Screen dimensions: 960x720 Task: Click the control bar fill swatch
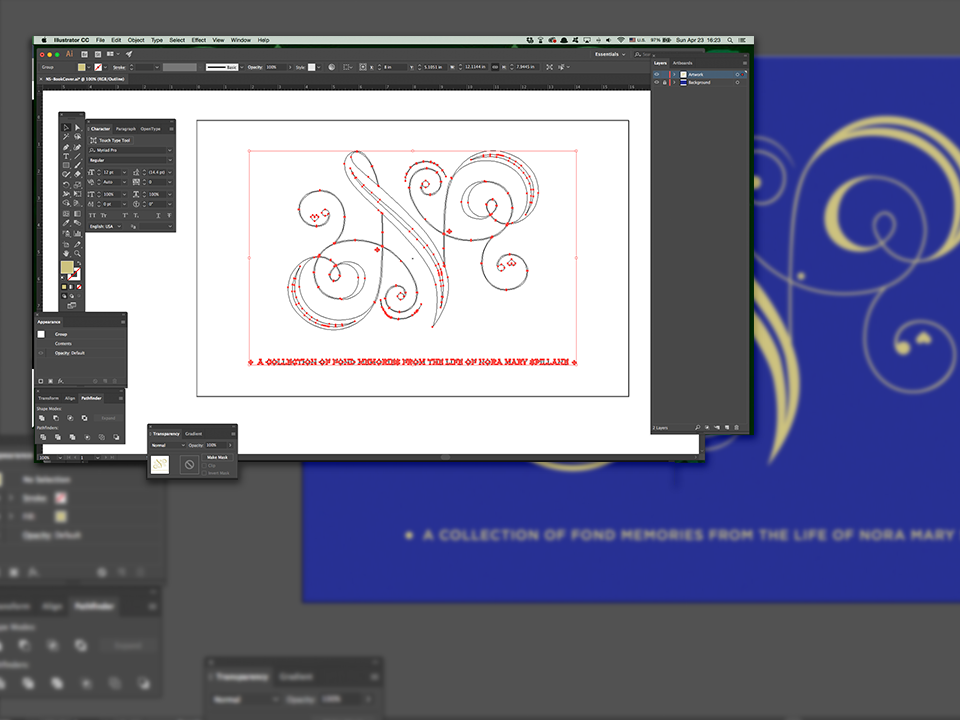tap(81, 67)
